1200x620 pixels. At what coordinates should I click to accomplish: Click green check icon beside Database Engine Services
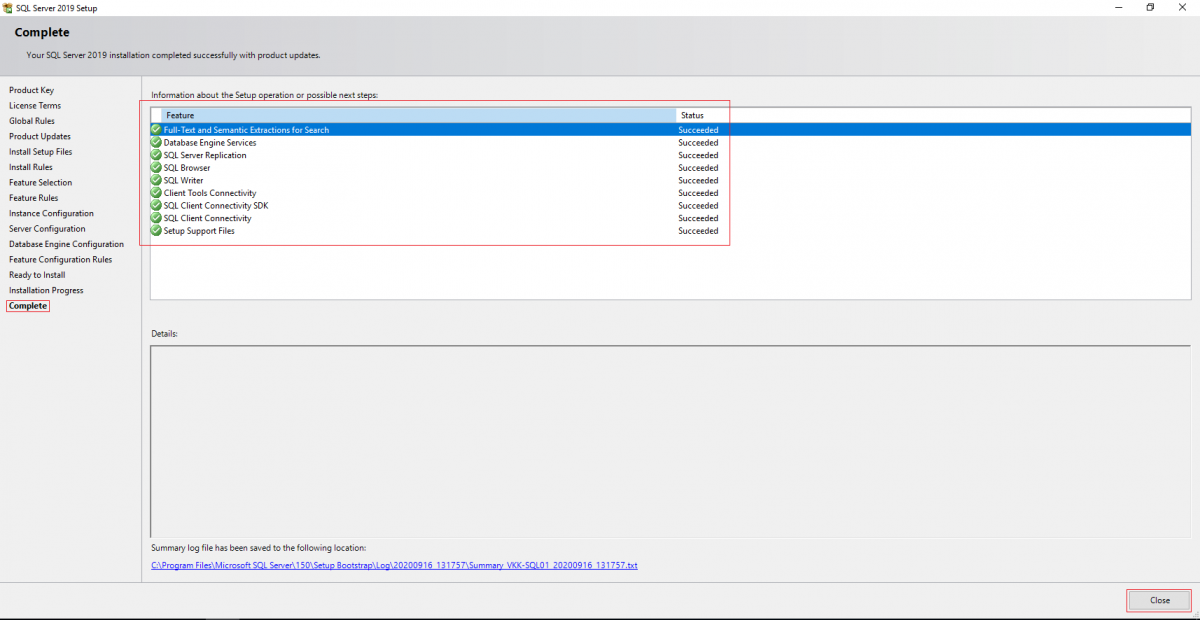(x=156, y=143)
